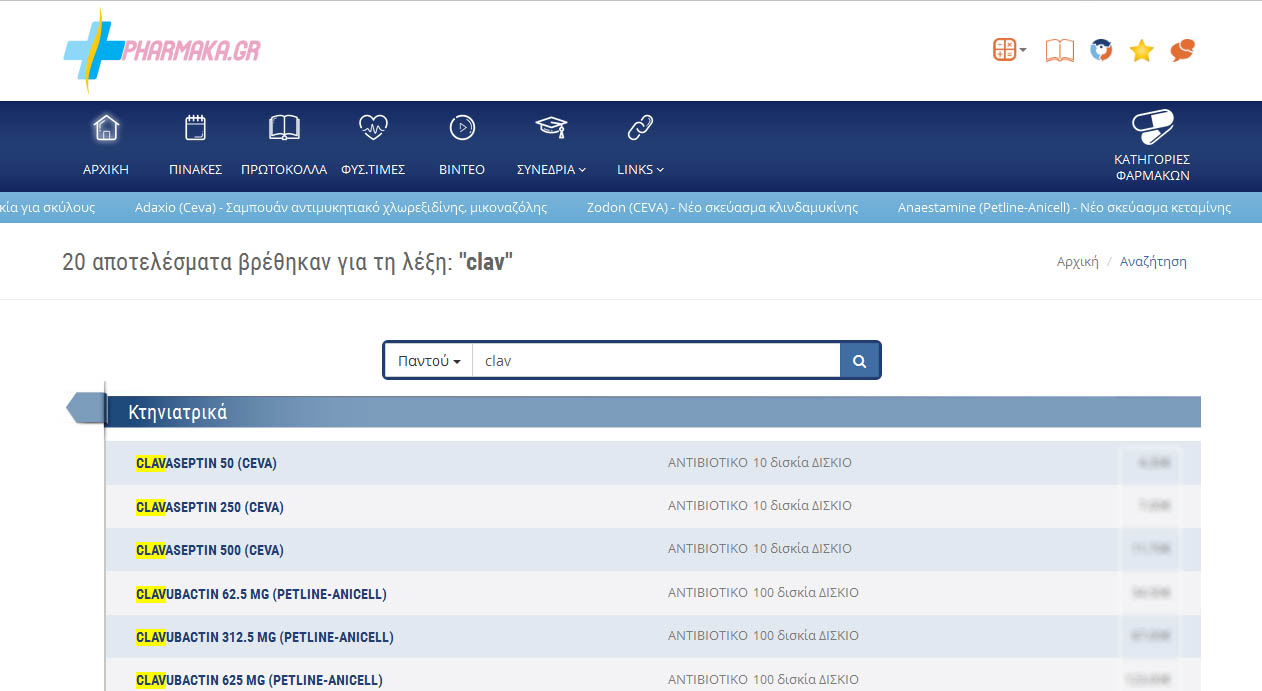
Task: Open the Παντού search scope dropdown
Action: coord(429,361)
